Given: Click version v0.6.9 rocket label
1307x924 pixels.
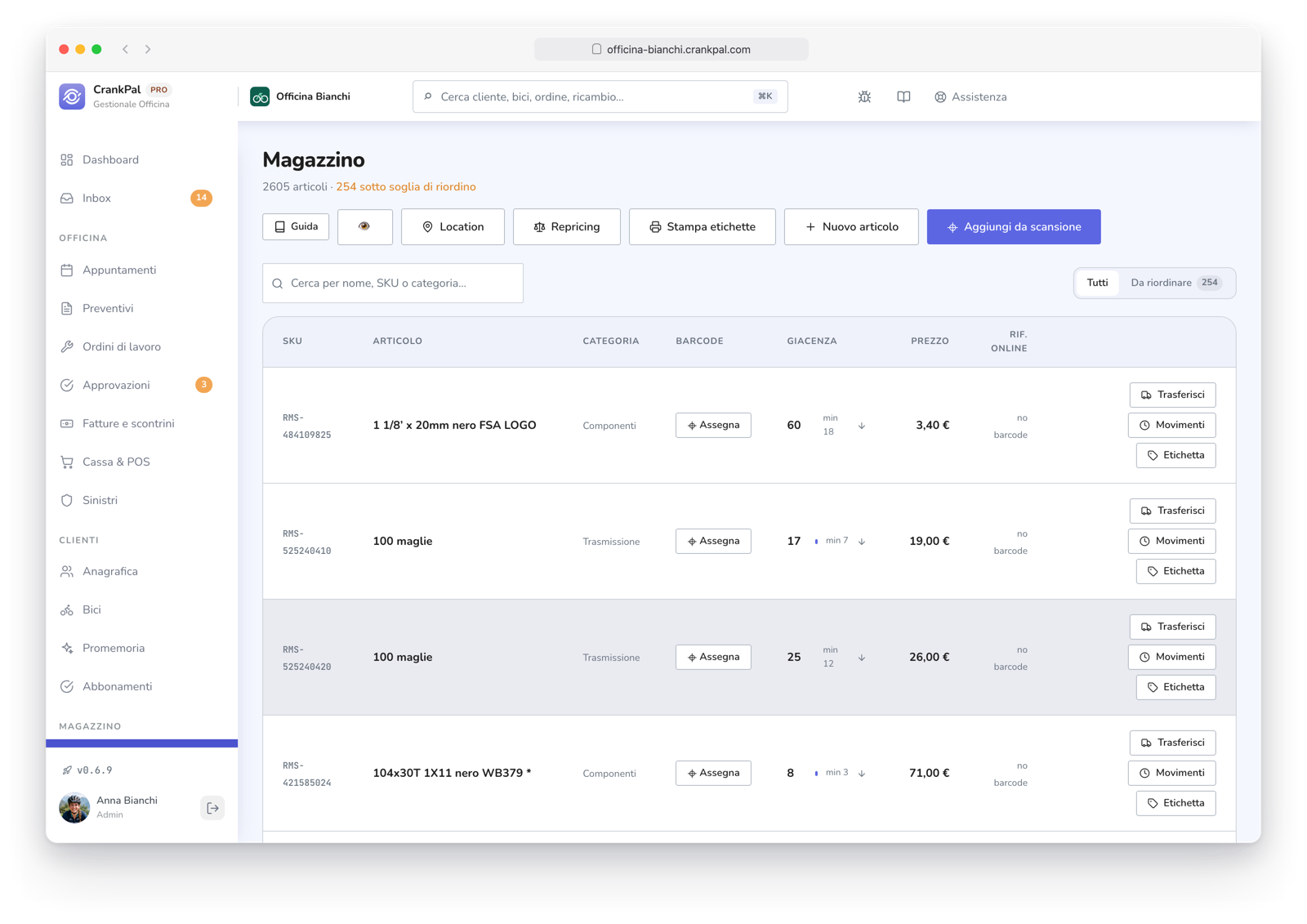Looking at the screenshot, I should 87,770.
